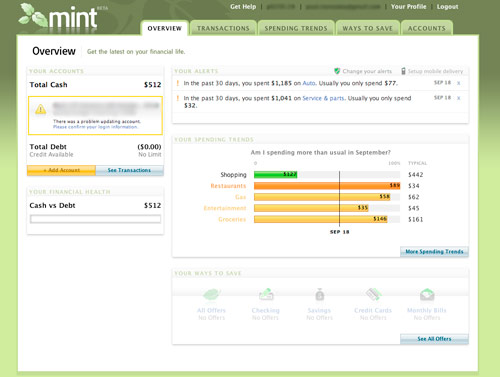This screenshot has width=500, height=377.
Task: Click the typical $442 Shopping value
Action: click(x=416, y=175)
